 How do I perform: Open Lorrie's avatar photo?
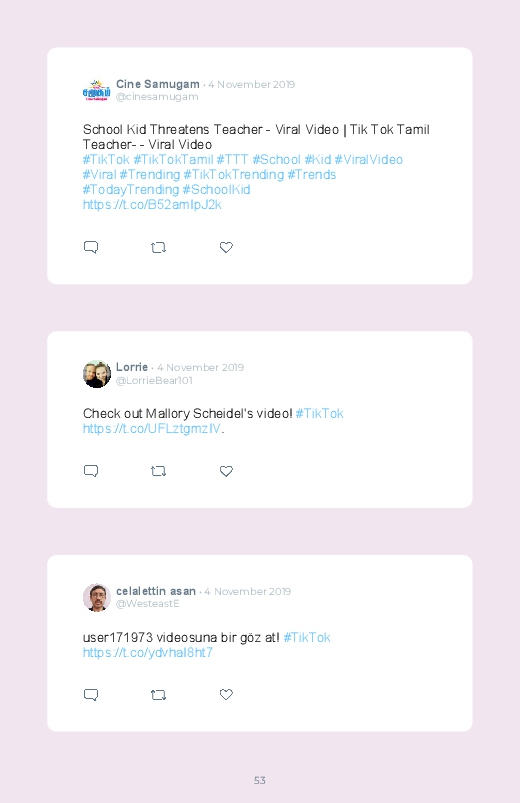pos(96,374)
